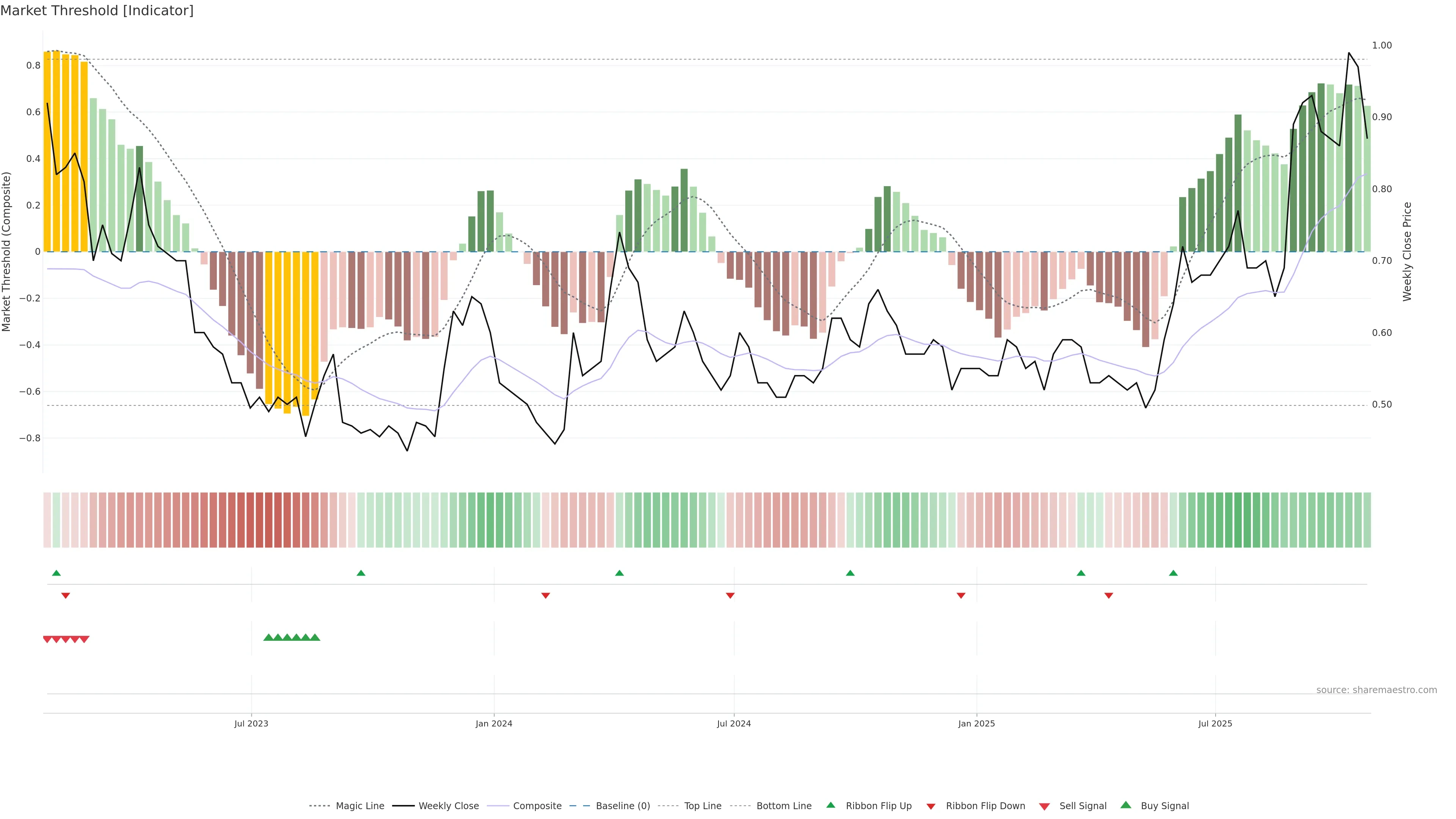Image resolution: width=1456 pixels, height=819 pixels.
Task: Click the Ribbon Flip Down legend triangle
Action: point(931,806)
